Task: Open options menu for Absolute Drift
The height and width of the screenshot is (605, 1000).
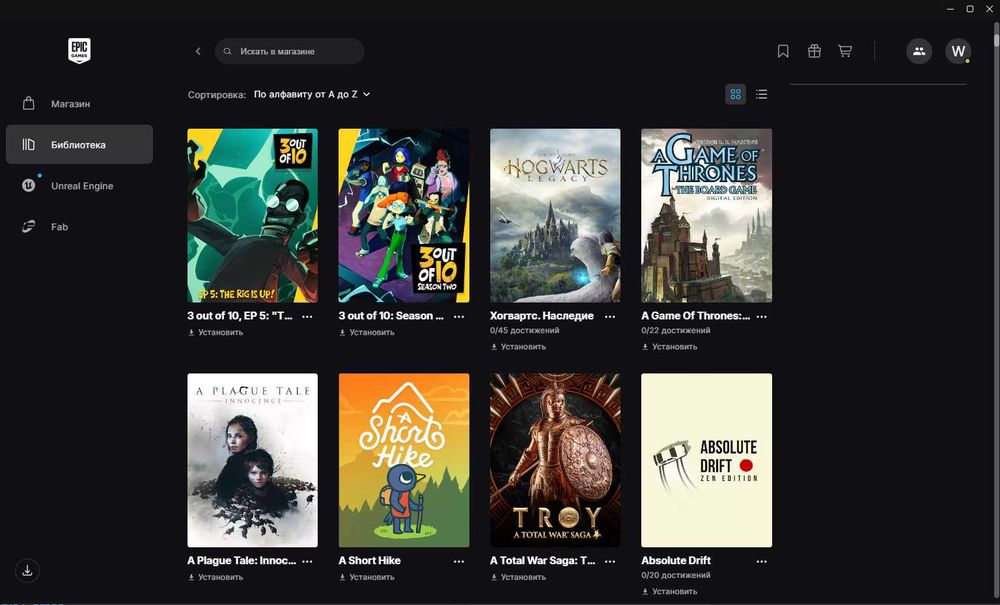Action: tap(761, 561)
